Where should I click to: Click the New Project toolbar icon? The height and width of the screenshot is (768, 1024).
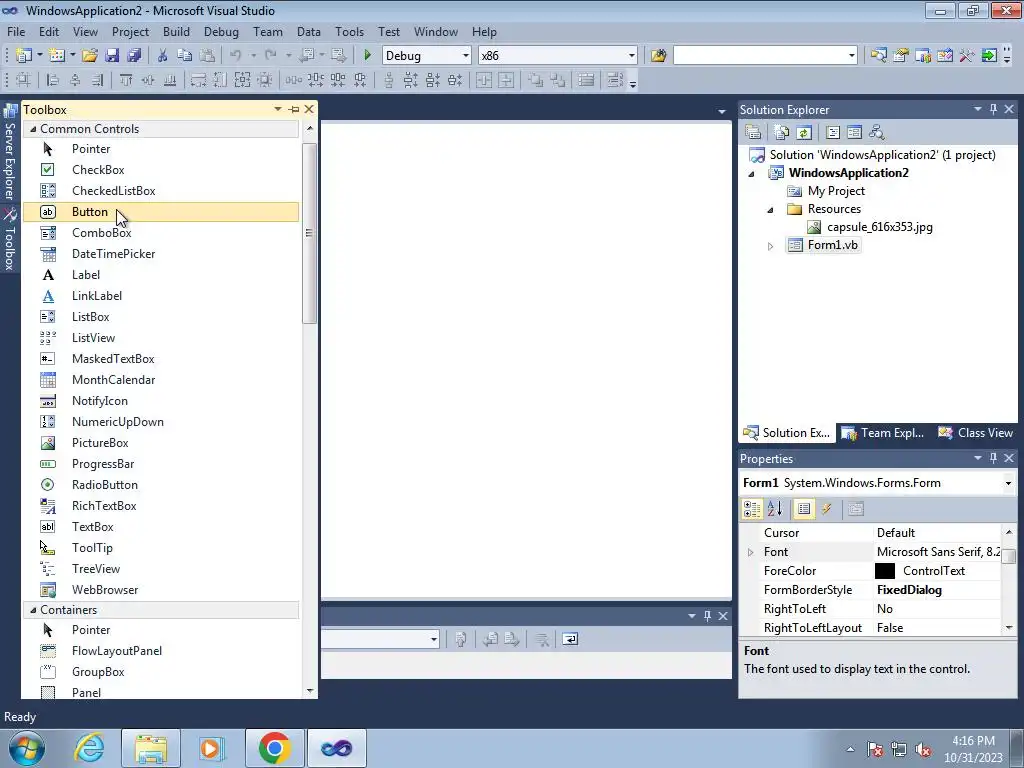click(24, 56)
